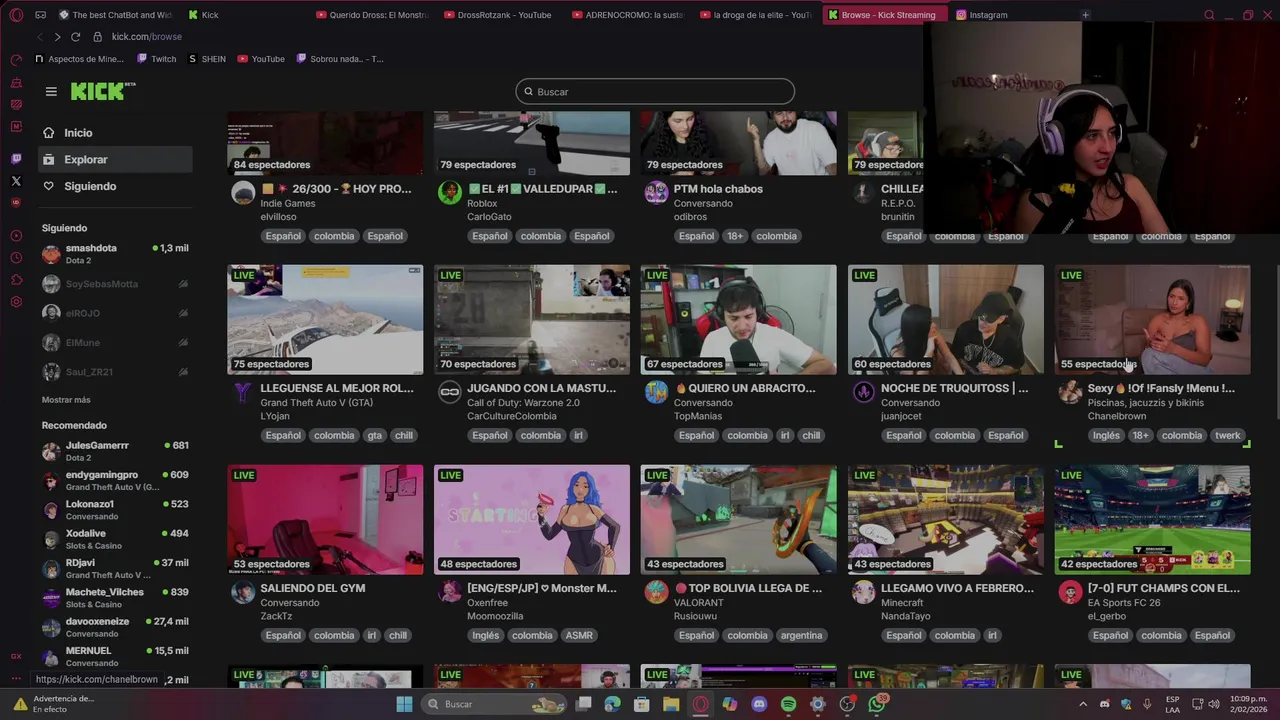Open el_gerbo streamer avatar

point(1070,592)
